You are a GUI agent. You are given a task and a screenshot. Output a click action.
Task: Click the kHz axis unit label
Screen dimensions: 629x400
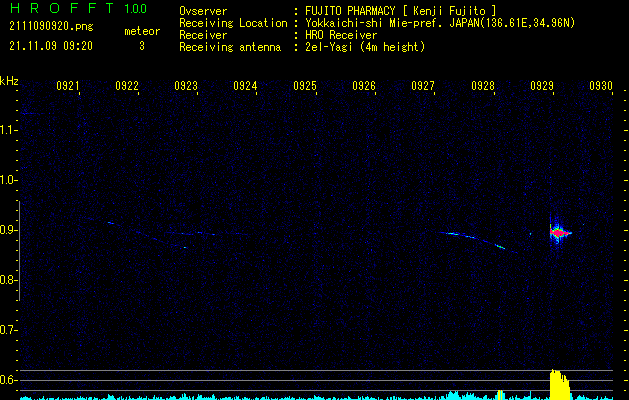[x=9, y=81]
